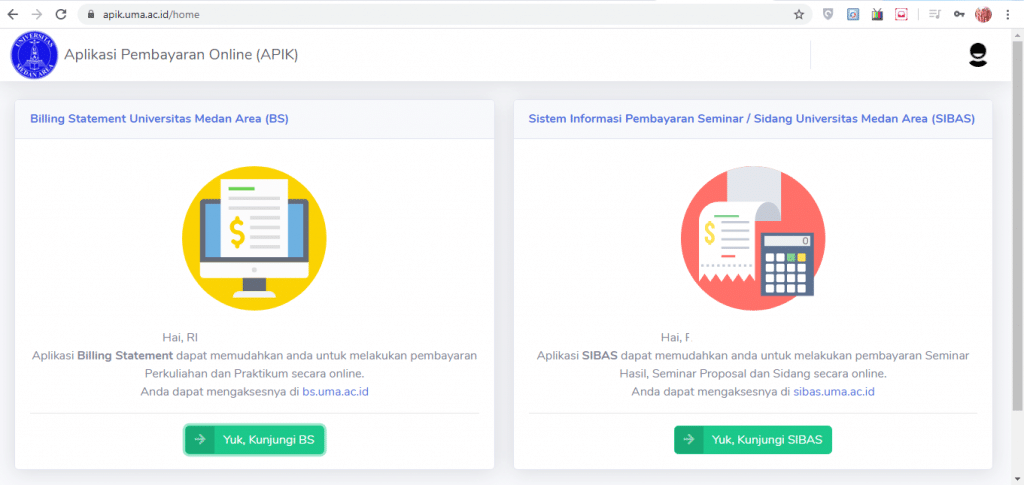
Task: Click the media control playlist icon
Action: click(x=935, y=14)
